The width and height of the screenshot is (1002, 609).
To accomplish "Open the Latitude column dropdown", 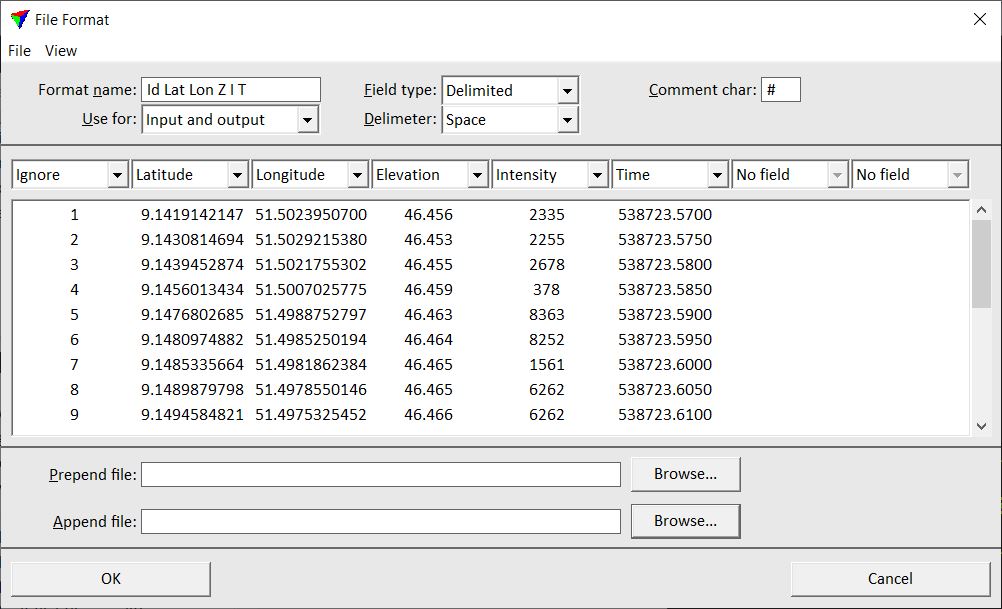I will coord(238,173).
